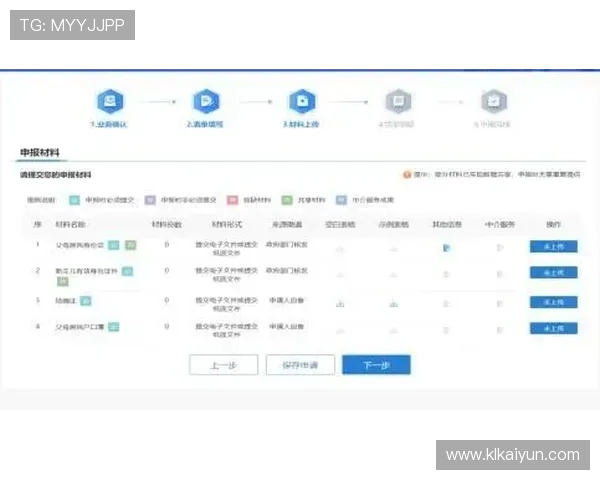600x480 pixels.
Task: Click the red 容缺材料 legend icon
Action: 232,200
